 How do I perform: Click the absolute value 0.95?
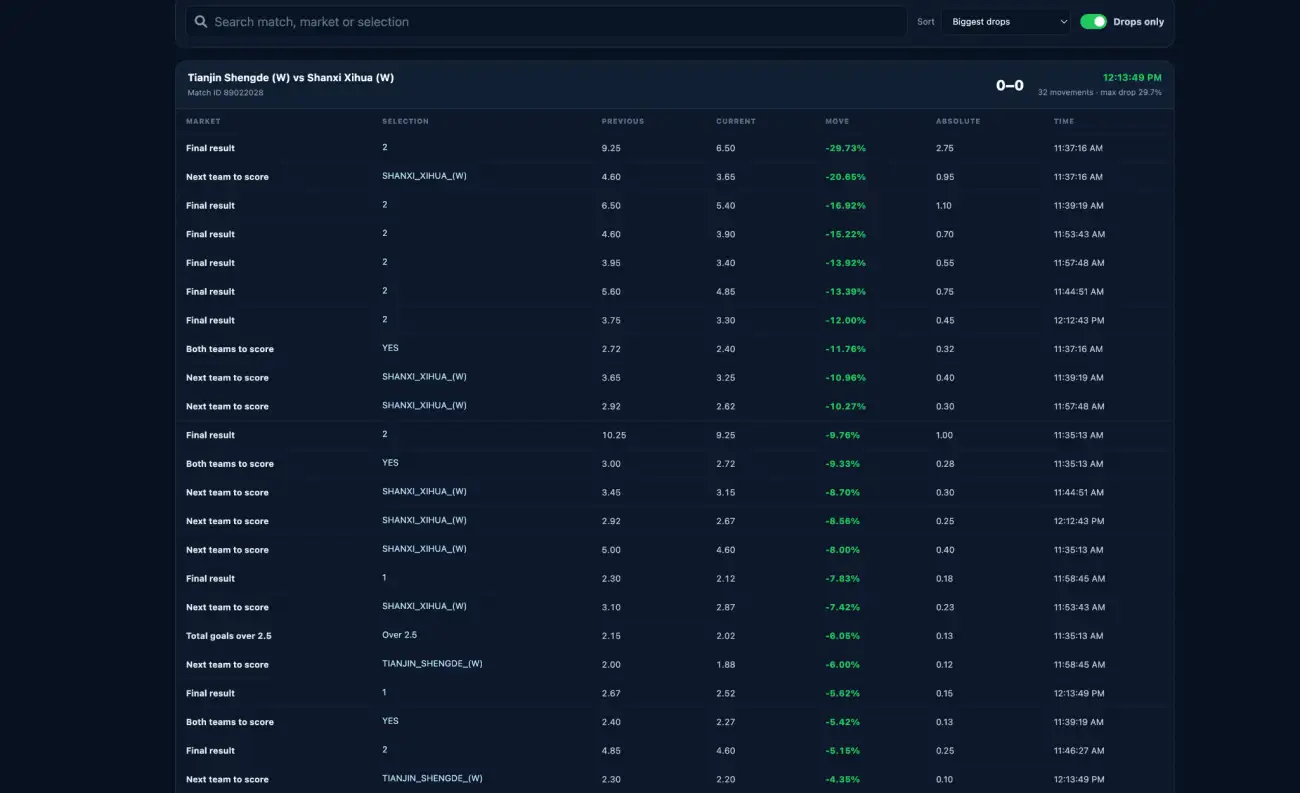pos(945,177)
